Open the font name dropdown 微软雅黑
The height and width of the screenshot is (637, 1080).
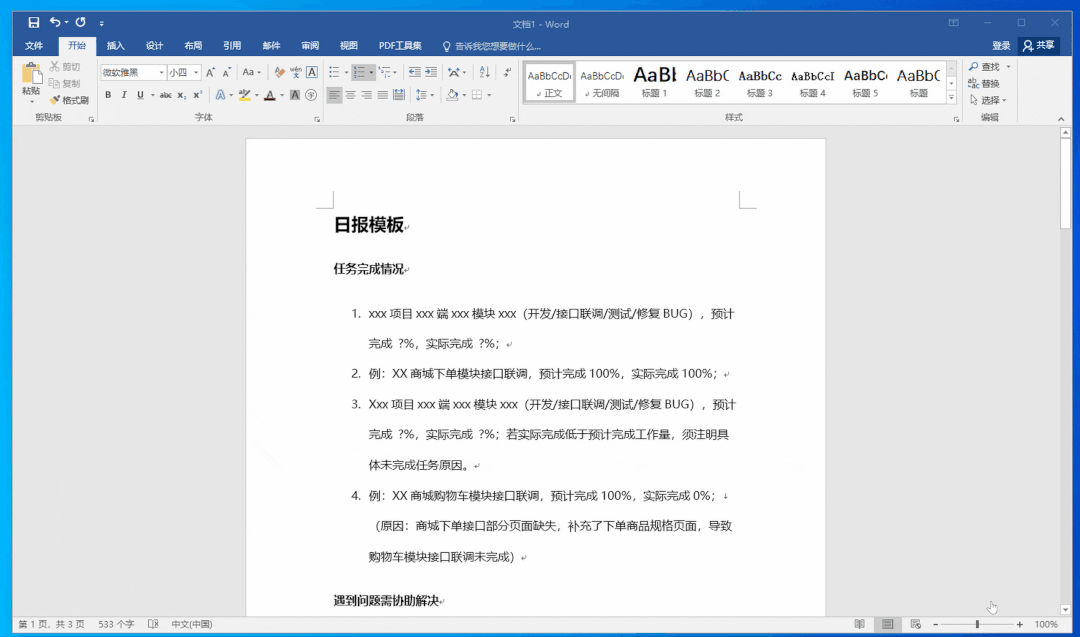pyautogui.click(x=162, y=72)
